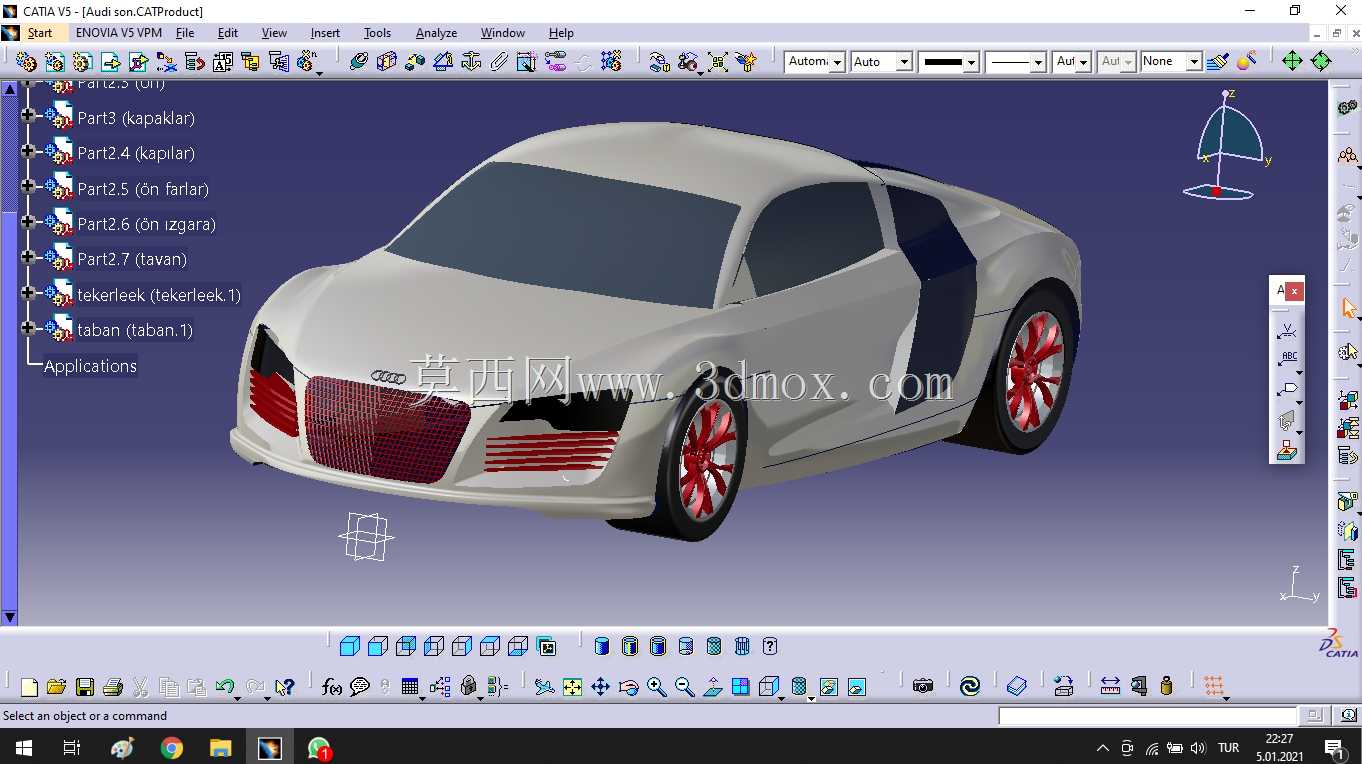Click the Coincidence Constraint link icon
1362x764 pixels.
click(359, 61)
